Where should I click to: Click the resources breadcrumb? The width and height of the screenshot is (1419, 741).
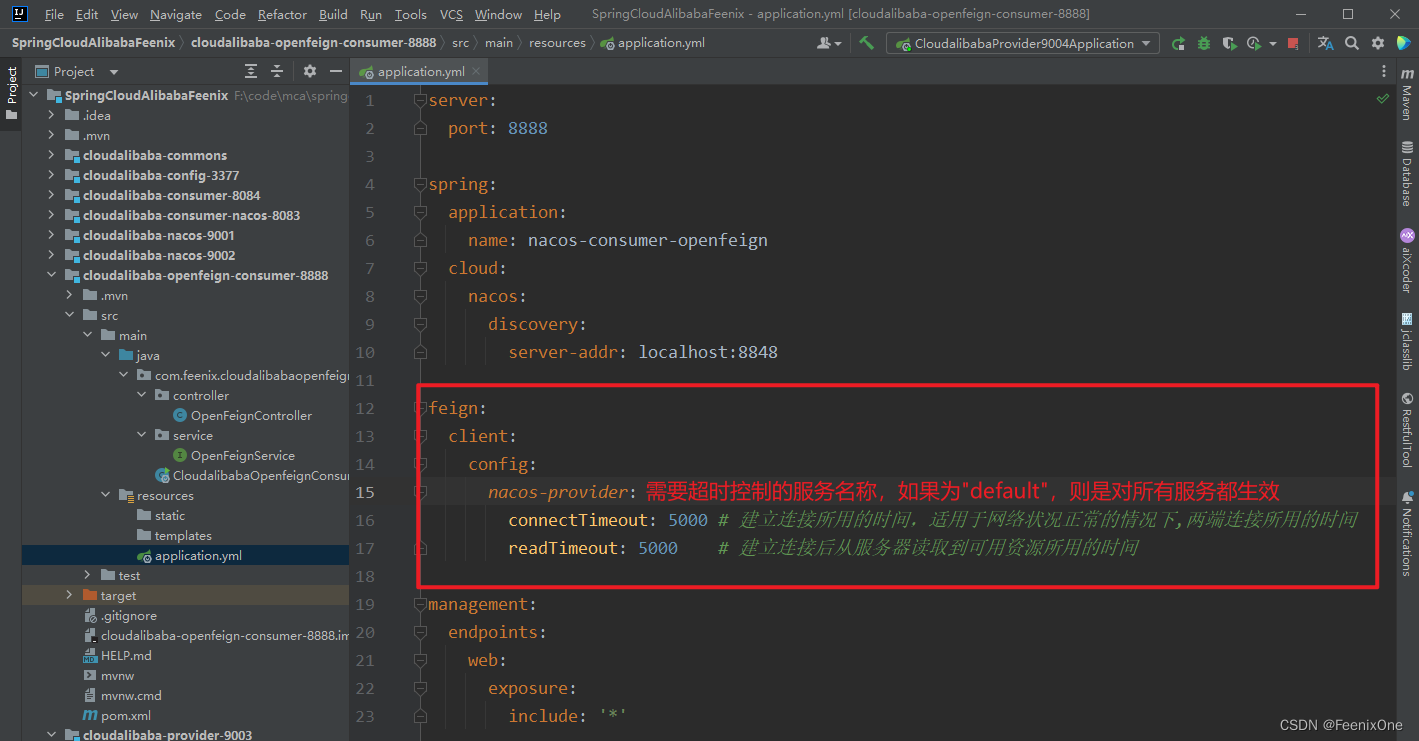(557, 43)
